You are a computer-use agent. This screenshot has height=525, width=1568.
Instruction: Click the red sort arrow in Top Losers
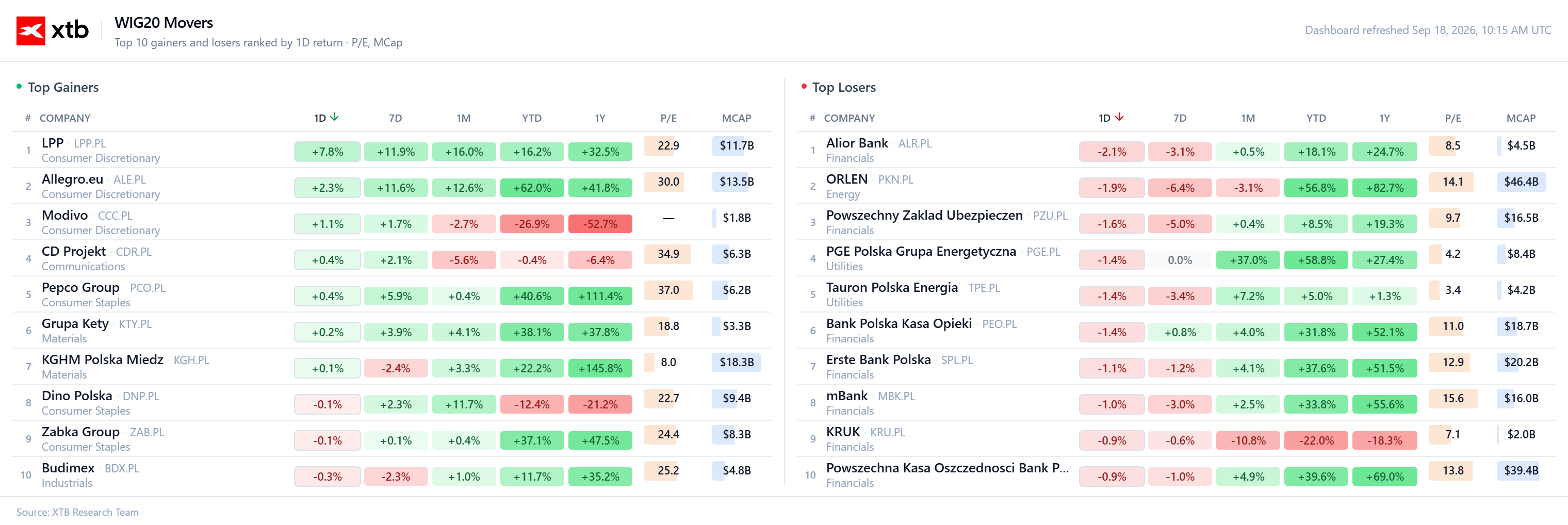[1119, 117]
